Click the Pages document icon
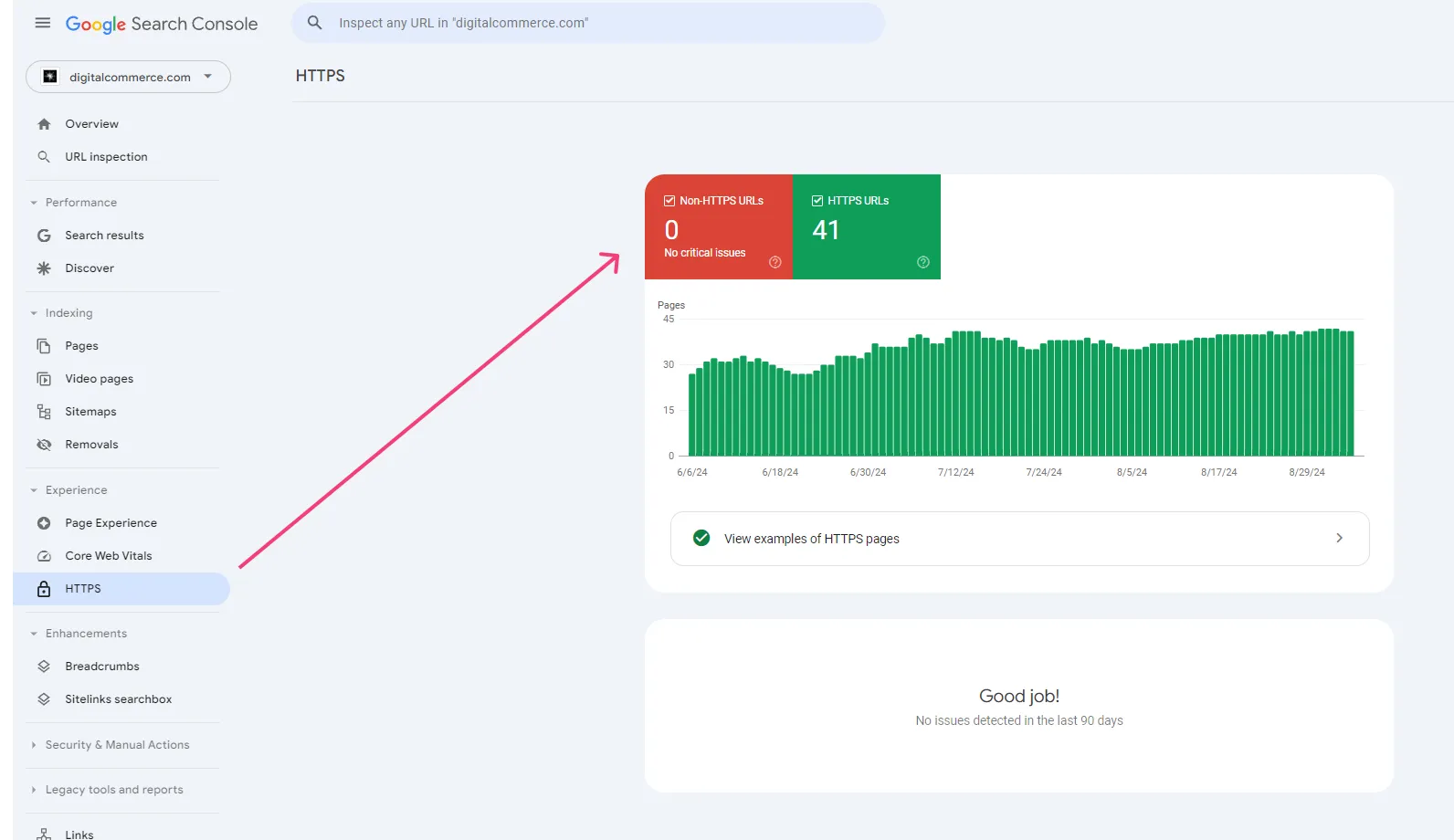The image size is (1454, 840). (x=44, y=346)
